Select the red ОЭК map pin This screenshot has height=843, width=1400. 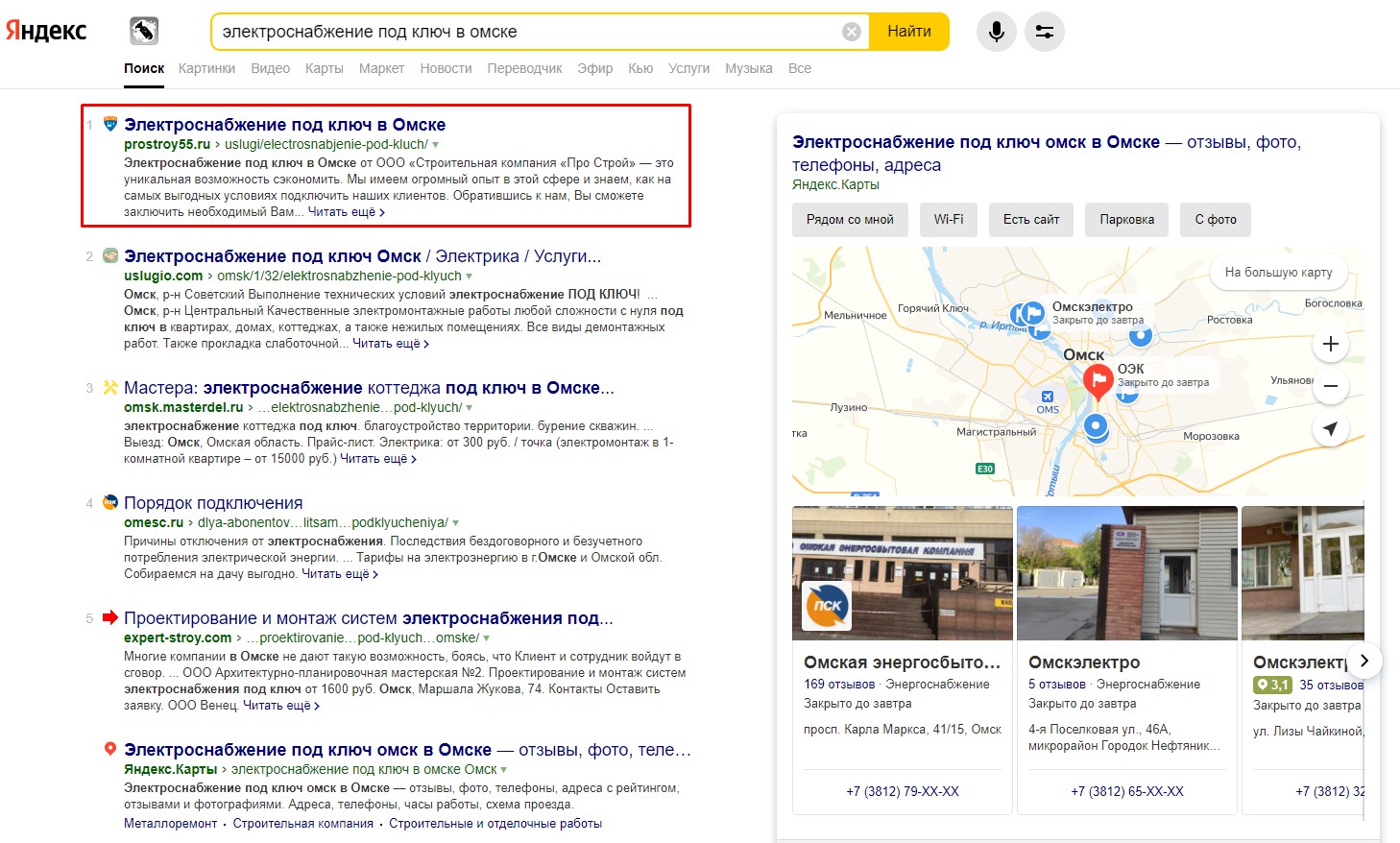[1098, 382]
